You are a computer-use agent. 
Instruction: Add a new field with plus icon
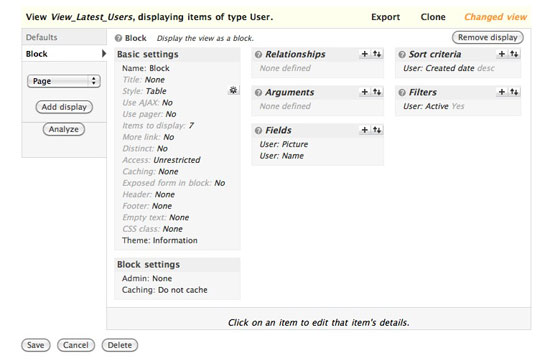364,130
